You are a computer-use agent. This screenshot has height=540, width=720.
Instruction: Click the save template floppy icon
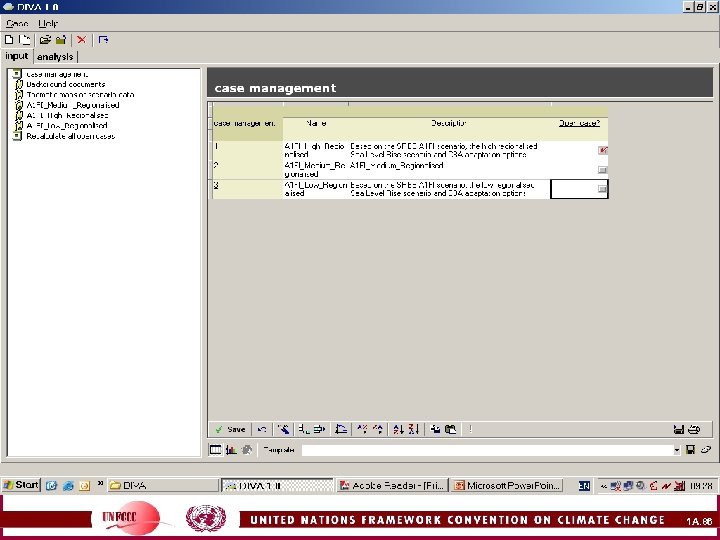[x=690, y=450]
